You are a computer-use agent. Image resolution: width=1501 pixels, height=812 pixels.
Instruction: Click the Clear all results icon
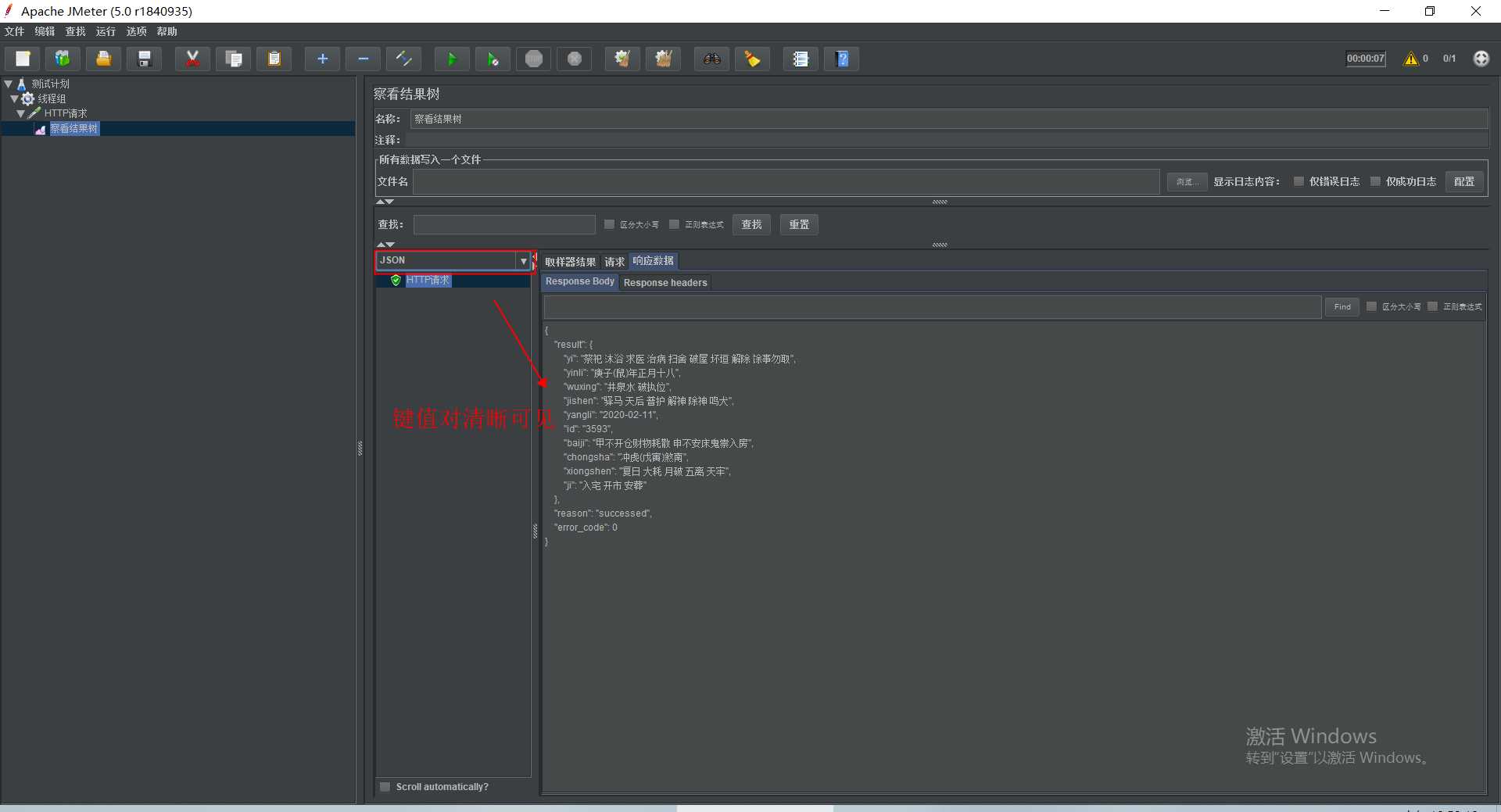click(x=663, y=59)
